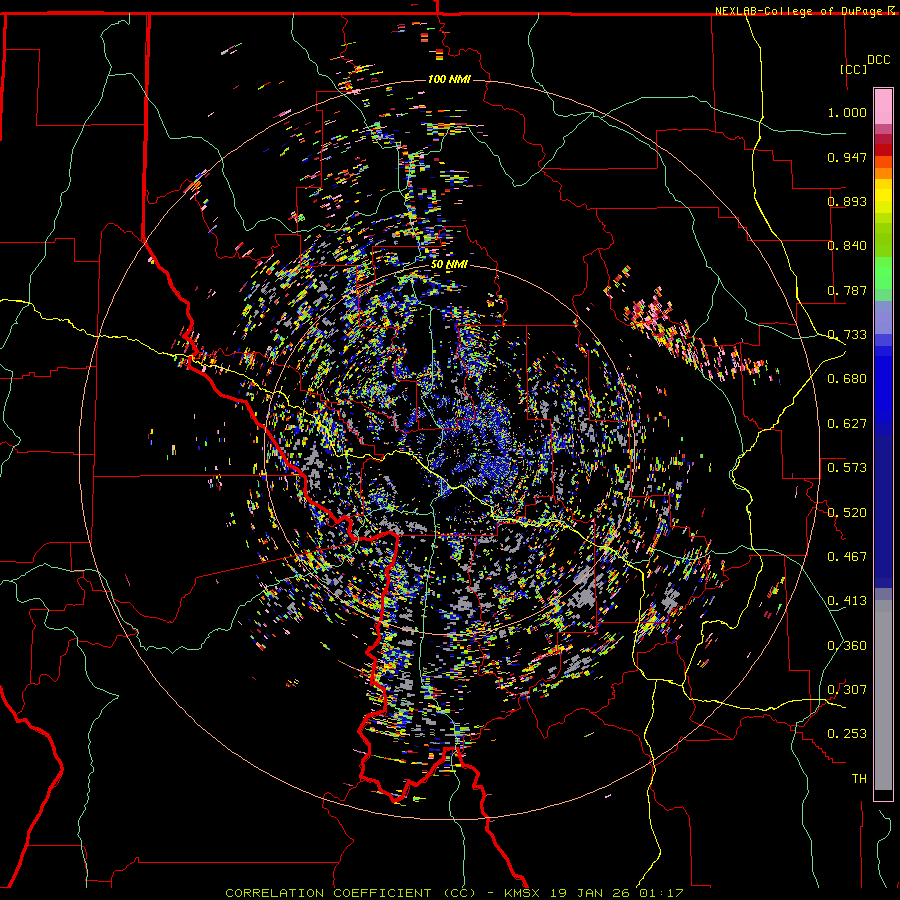Select the 0.360 legend value

coord(847,645)
